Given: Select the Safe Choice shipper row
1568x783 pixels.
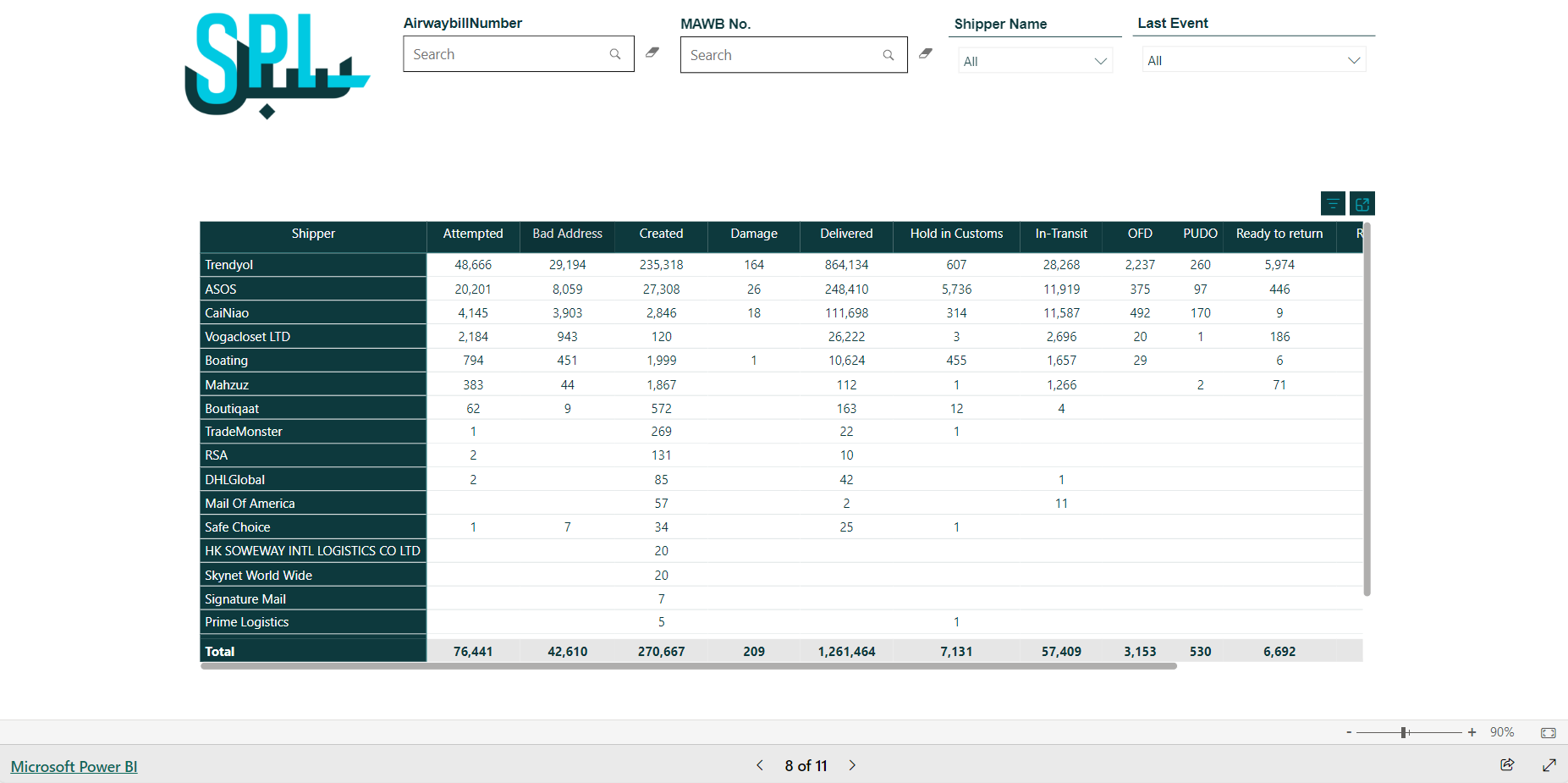Looking at the screenshot, I should coord(313,527).
